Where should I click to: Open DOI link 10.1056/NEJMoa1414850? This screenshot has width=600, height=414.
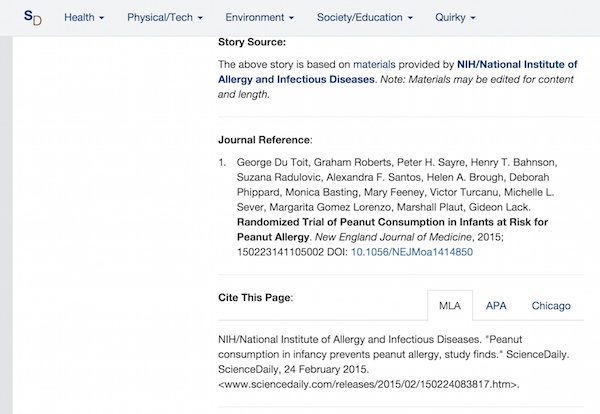(x=421, y=253)
